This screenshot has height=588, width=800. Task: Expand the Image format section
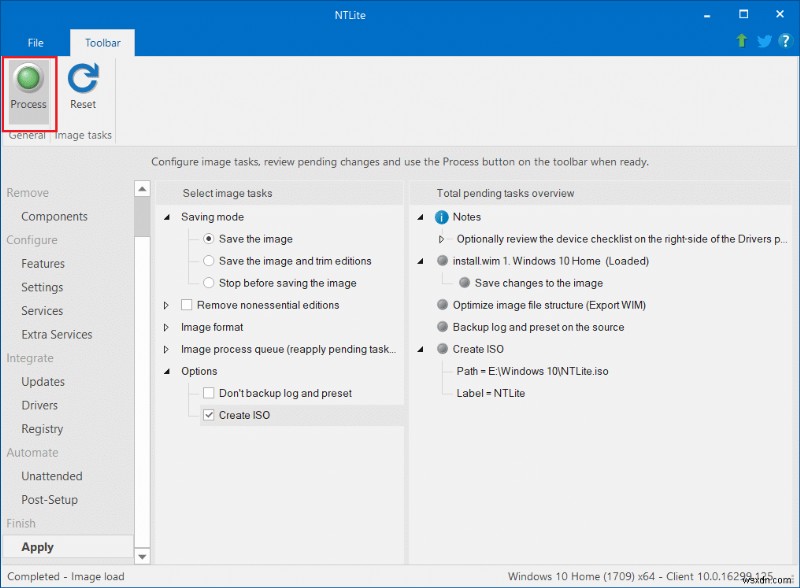pyautogui.click(x=165, y=327)
